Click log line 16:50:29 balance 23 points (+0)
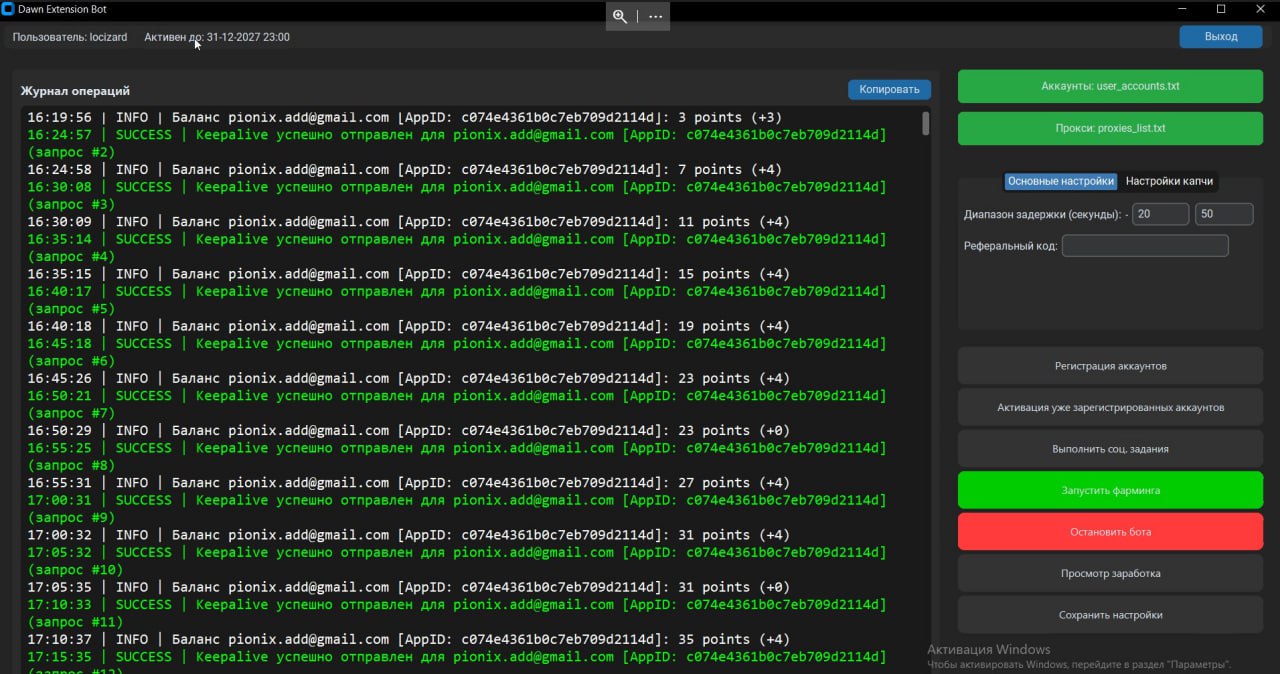This screenshot has height=674, width=1280. (x=408, y=430)
